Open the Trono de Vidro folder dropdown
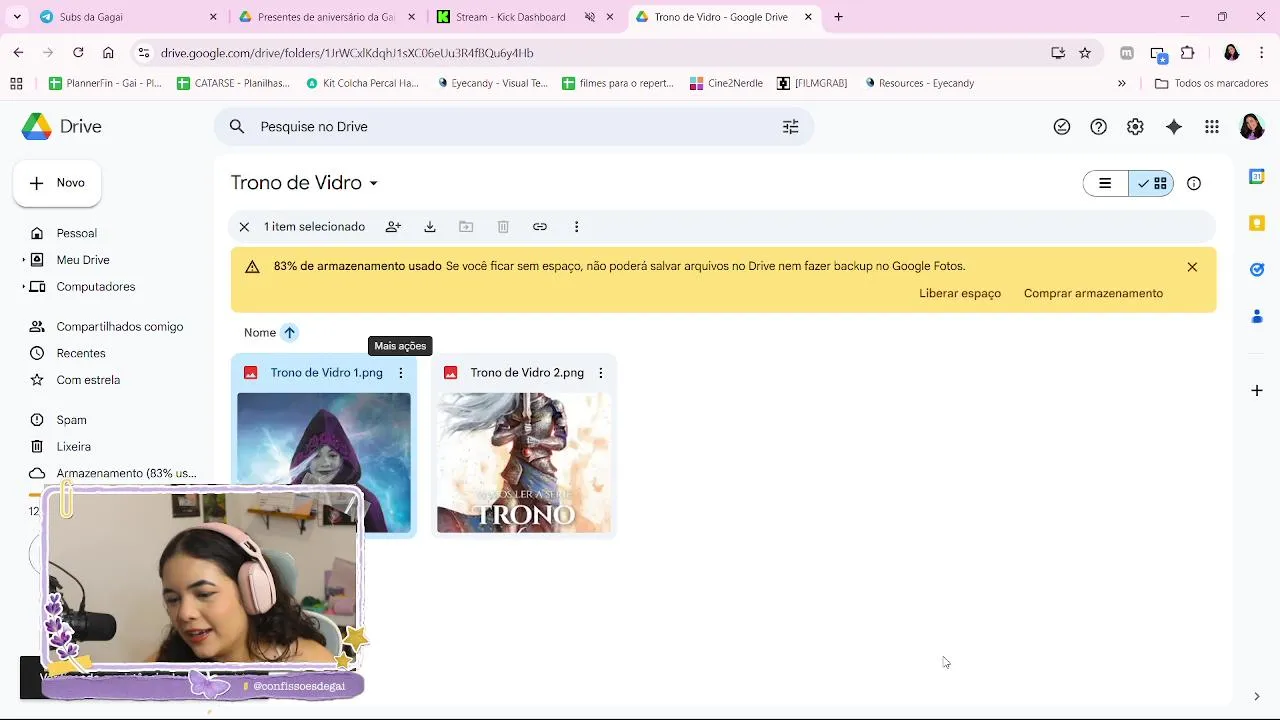Screen dimensions: 1280x720 [x=373, y=184]
